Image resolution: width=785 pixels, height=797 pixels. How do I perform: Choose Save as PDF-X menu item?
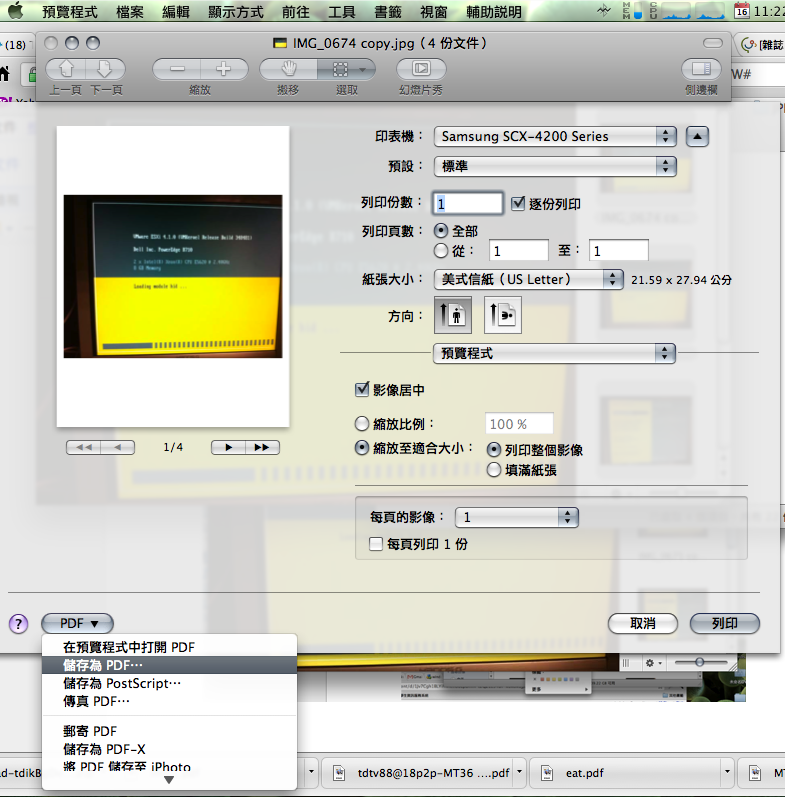[x=169, y=749]
